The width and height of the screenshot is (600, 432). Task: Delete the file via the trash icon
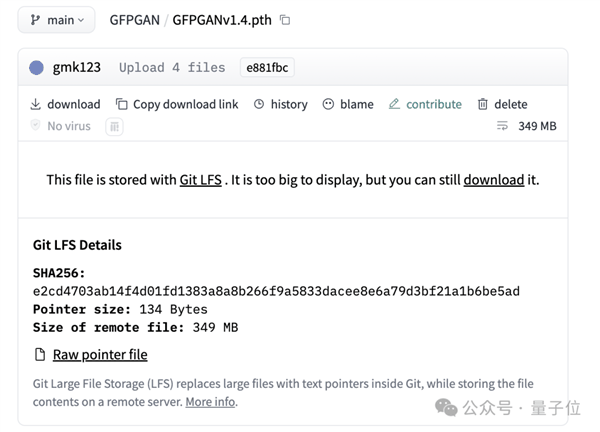click(483, 104)
